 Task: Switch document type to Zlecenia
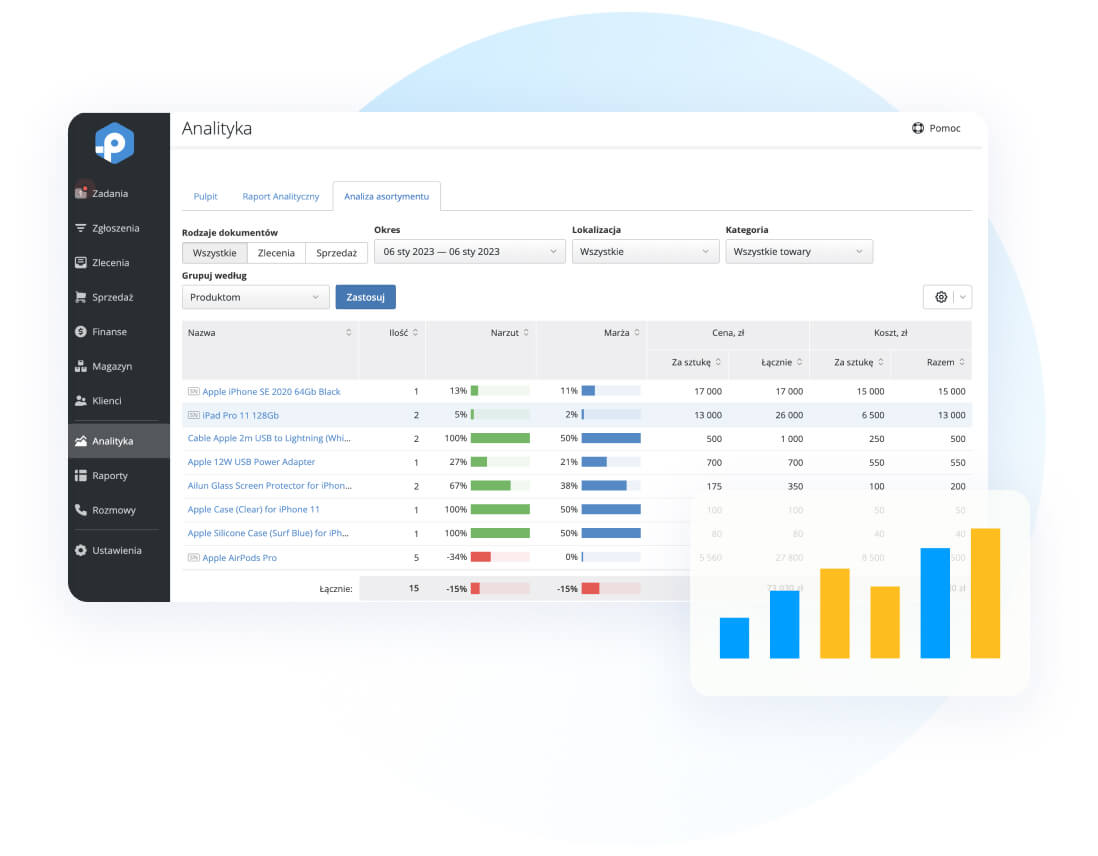point(276,253)
